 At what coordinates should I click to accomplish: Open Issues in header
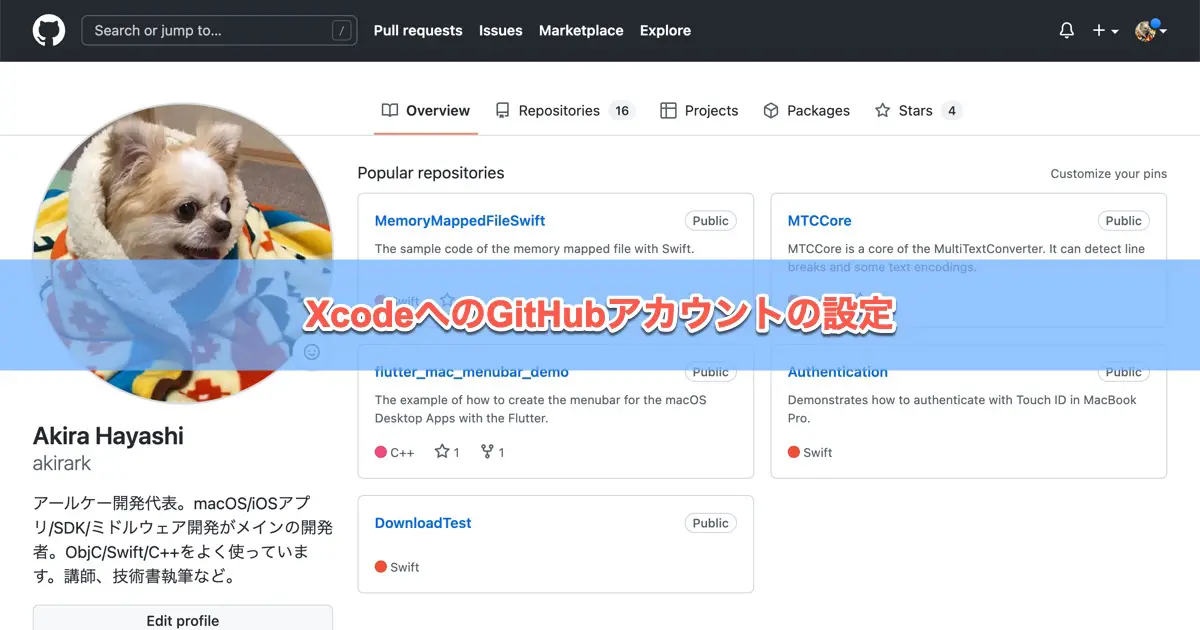pos(501,30)
